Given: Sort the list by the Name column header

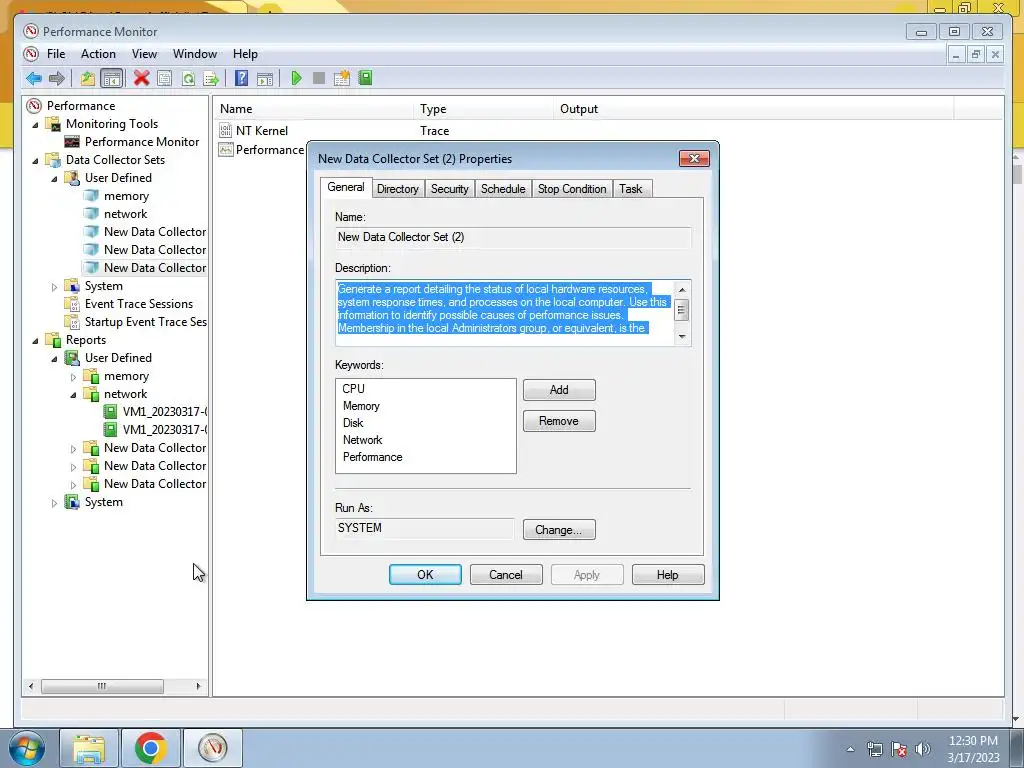Looking at the screenshot, I should 314,109.
